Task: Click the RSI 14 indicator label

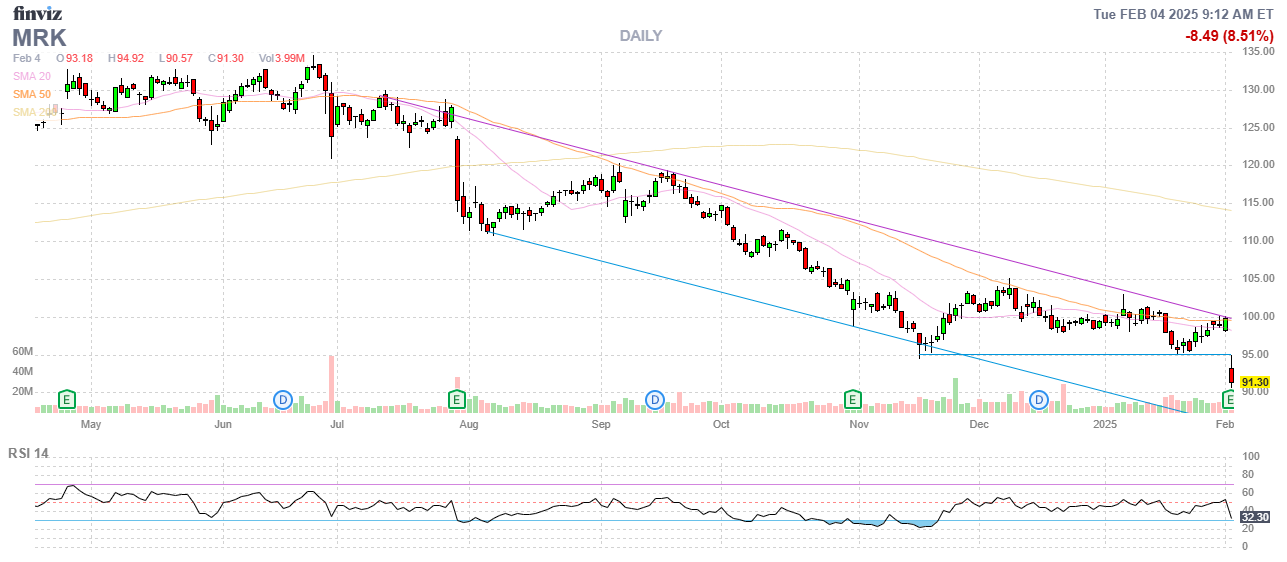Action: 29,453
